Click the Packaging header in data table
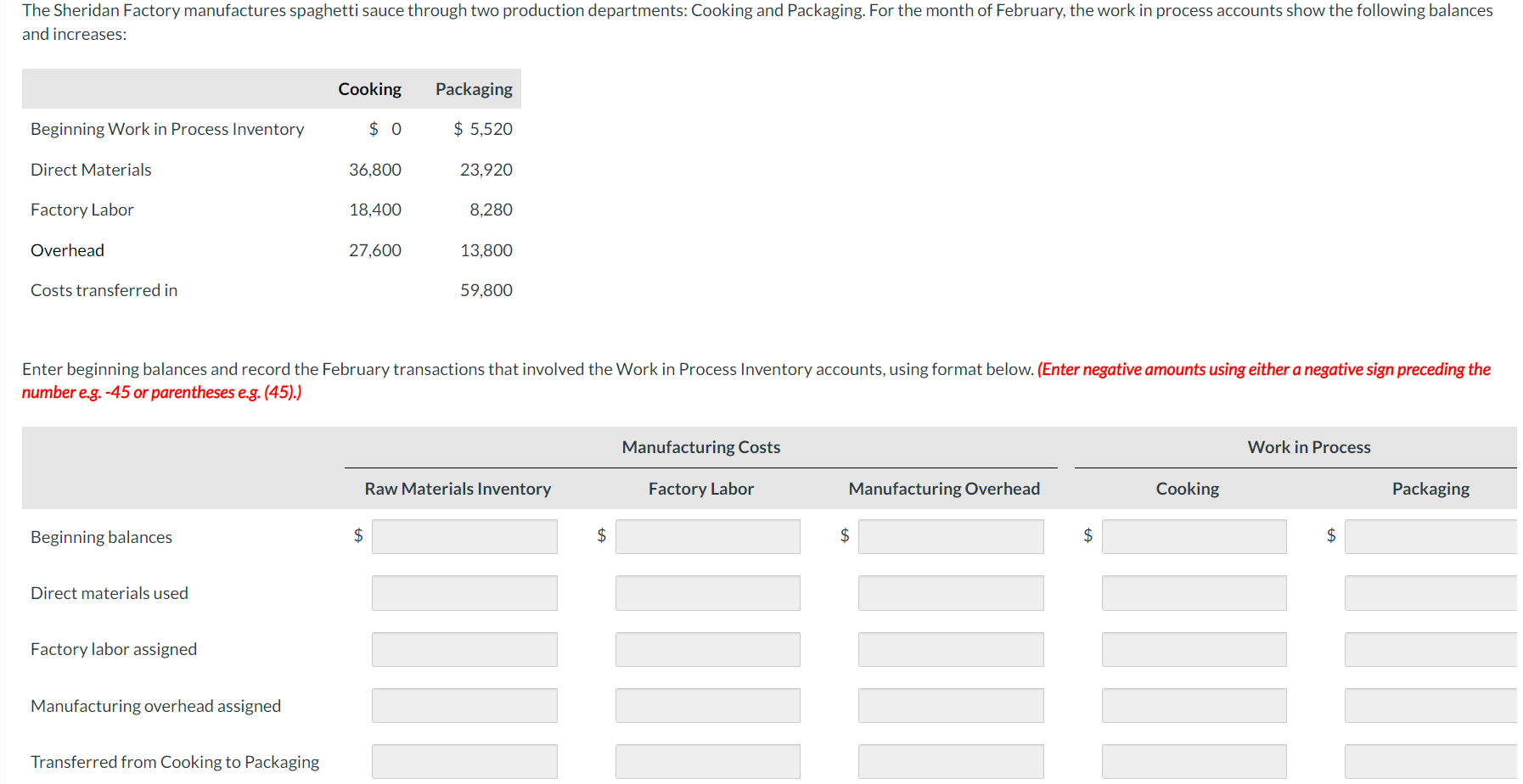 (x=474, y=89)
